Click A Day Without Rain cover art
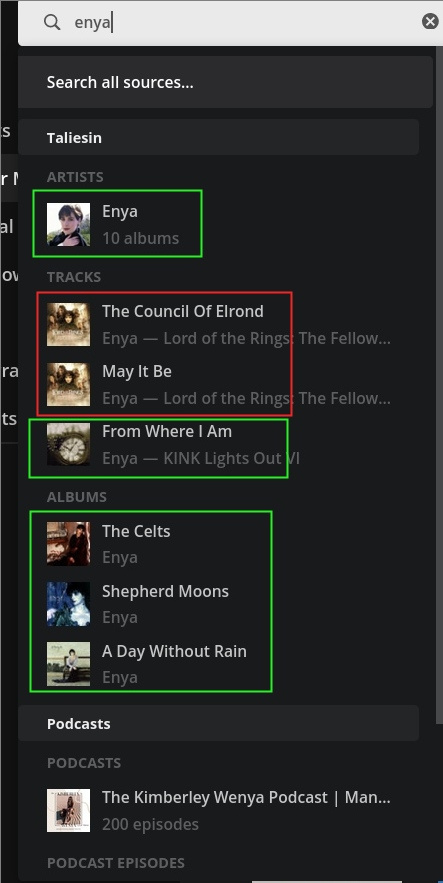 (x=68, y=664)
